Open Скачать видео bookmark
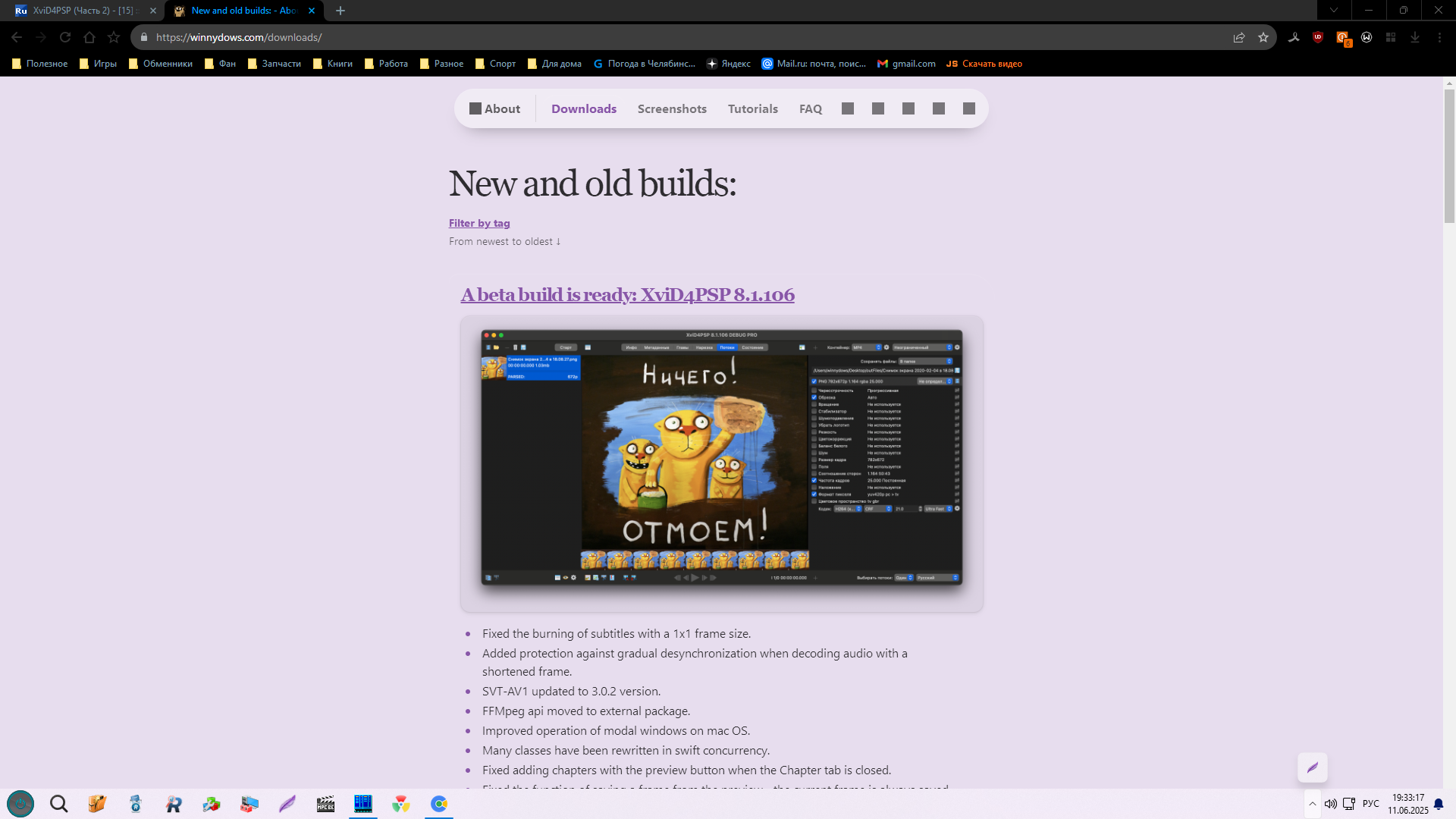The height and width of the screenshot is (819, 1456). coord(984,64)
